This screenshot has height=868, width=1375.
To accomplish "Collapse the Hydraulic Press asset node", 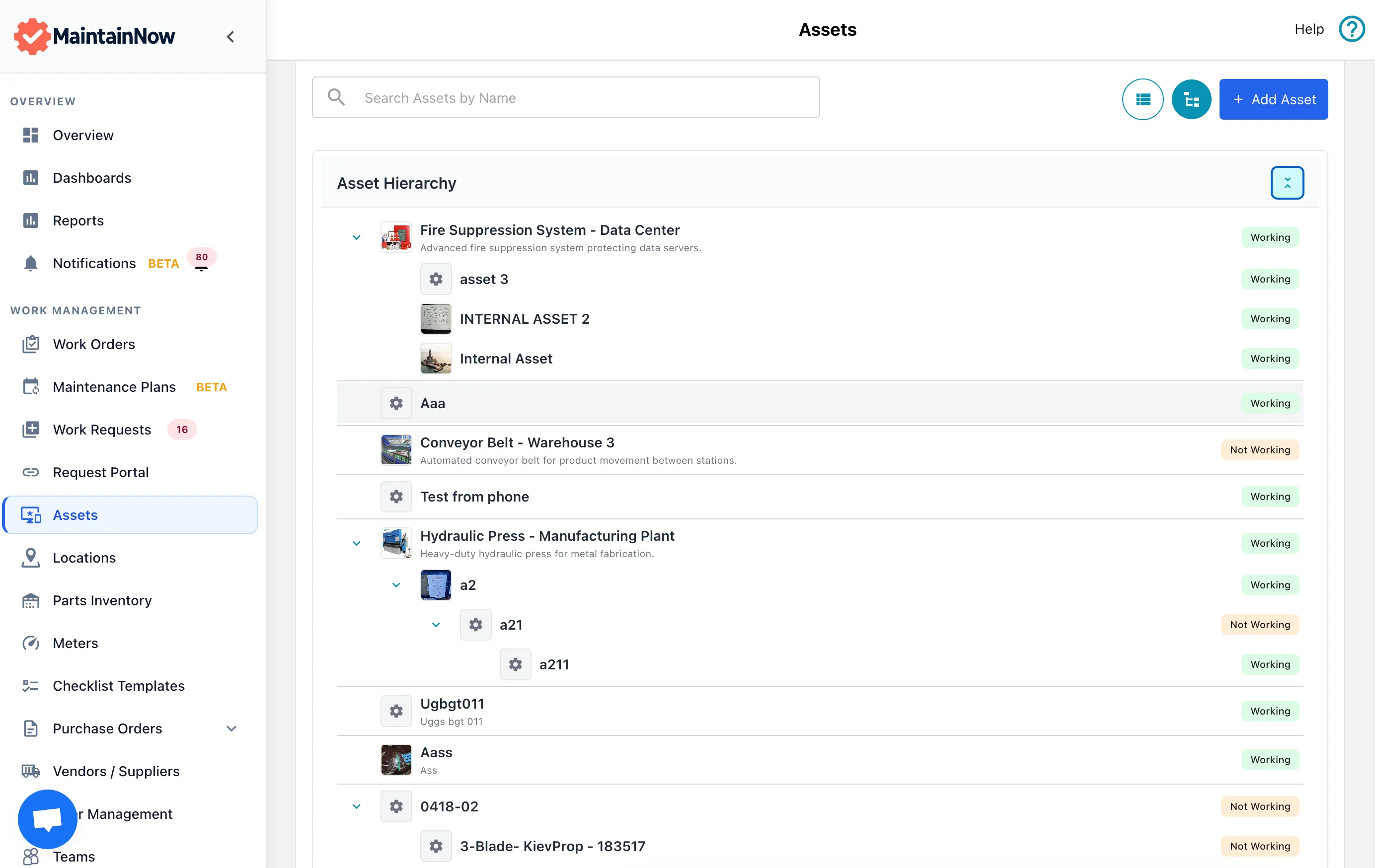I will [x=356, y=543].
